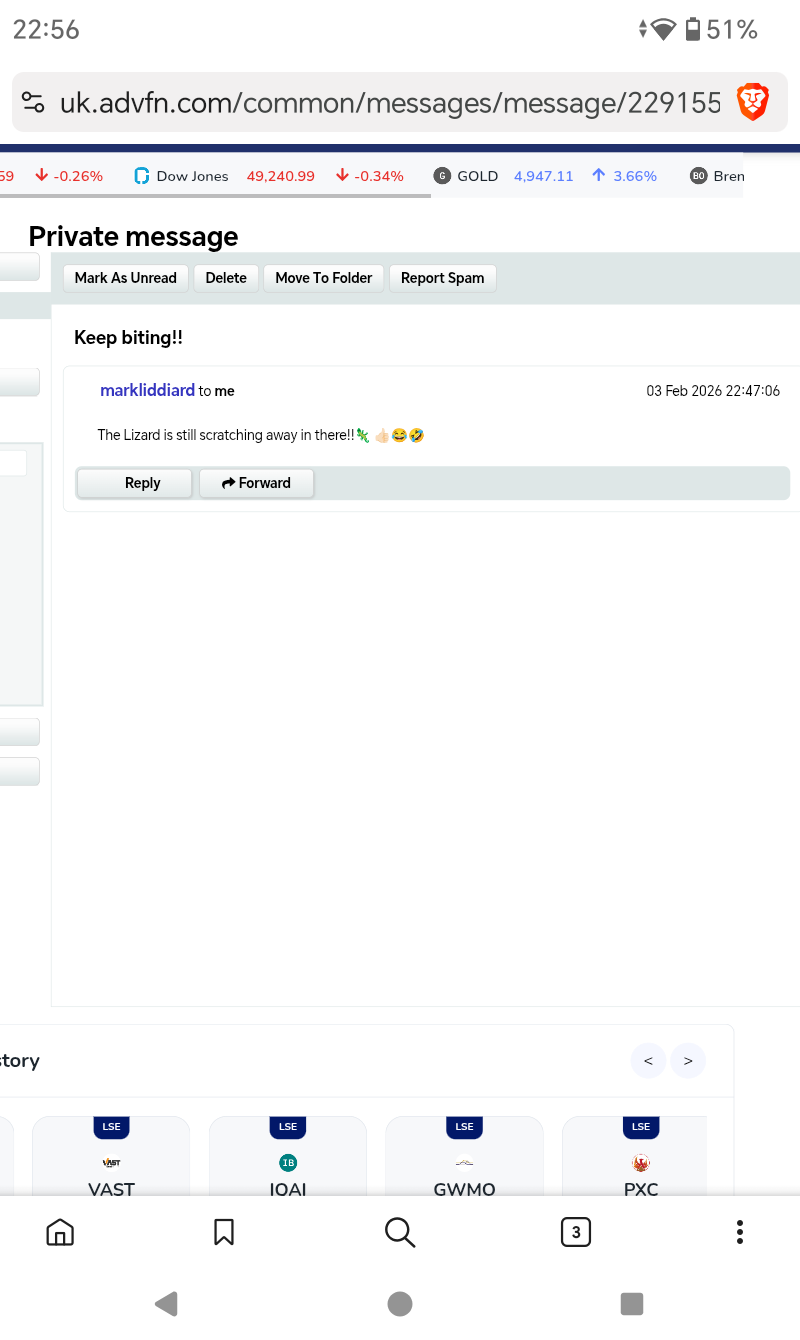The width and height of the screenshot is (800, 1340).
Task: Open the VAST stock card
Action: click(112, 1156)
